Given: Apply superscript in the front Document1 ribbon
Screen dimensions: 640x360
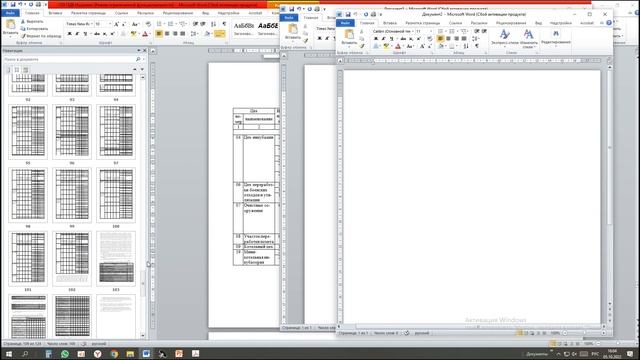Looking at the screenshot, I should coord(418,39).
